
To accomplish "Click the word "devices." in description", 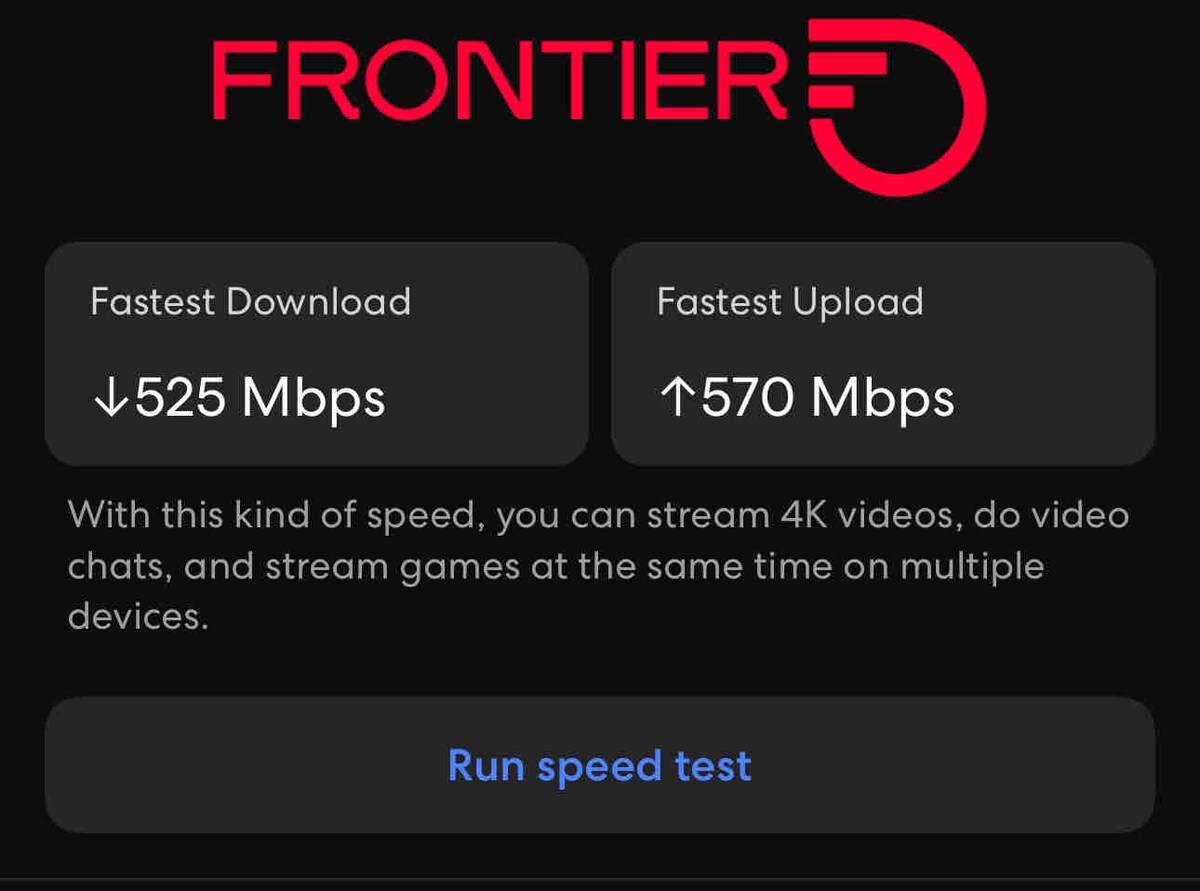I will (x=138, y=616).
